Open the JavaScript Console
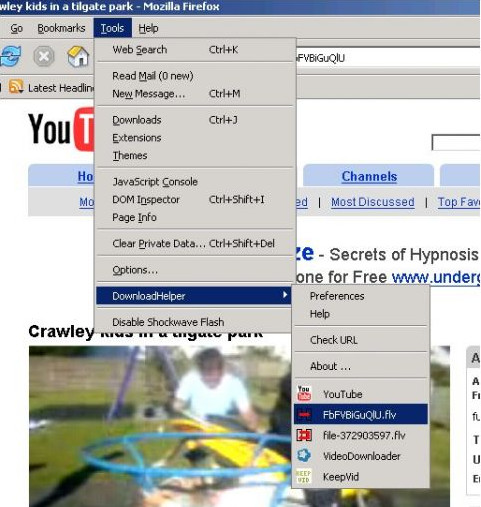The width and height of the screenshot is (481, 507). 195,182
